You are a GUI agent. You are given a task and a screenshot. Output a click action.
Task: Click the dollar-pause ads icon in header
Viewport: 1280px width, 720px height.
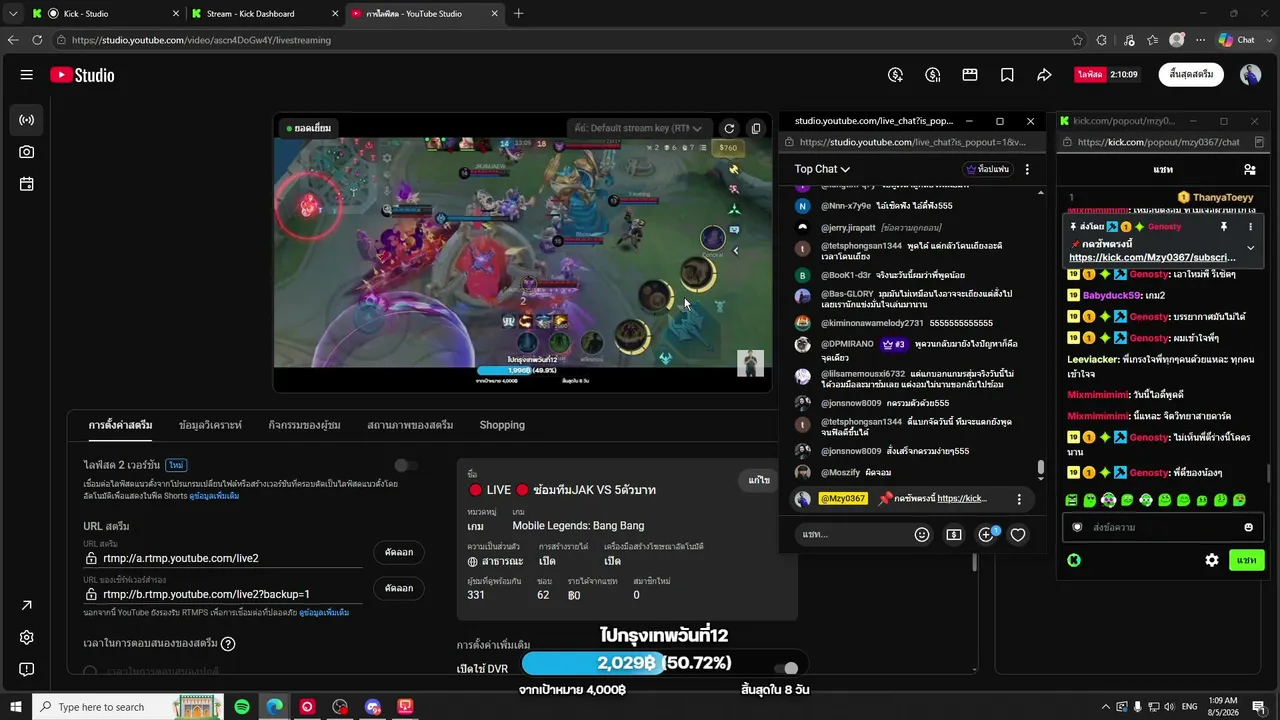tap(933, 75)
